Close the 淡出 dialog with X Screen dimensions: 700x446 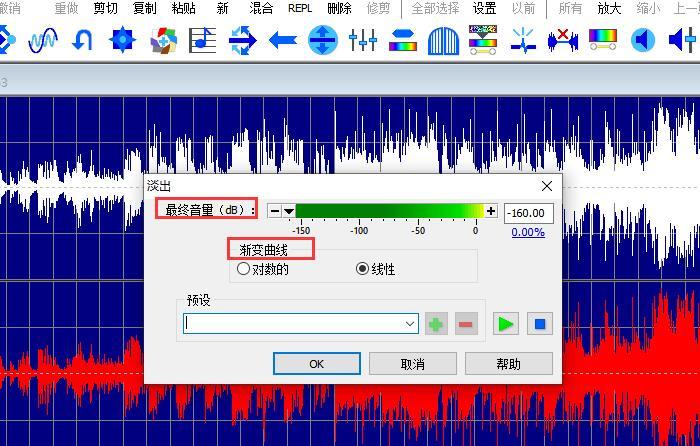coord(547,186)
